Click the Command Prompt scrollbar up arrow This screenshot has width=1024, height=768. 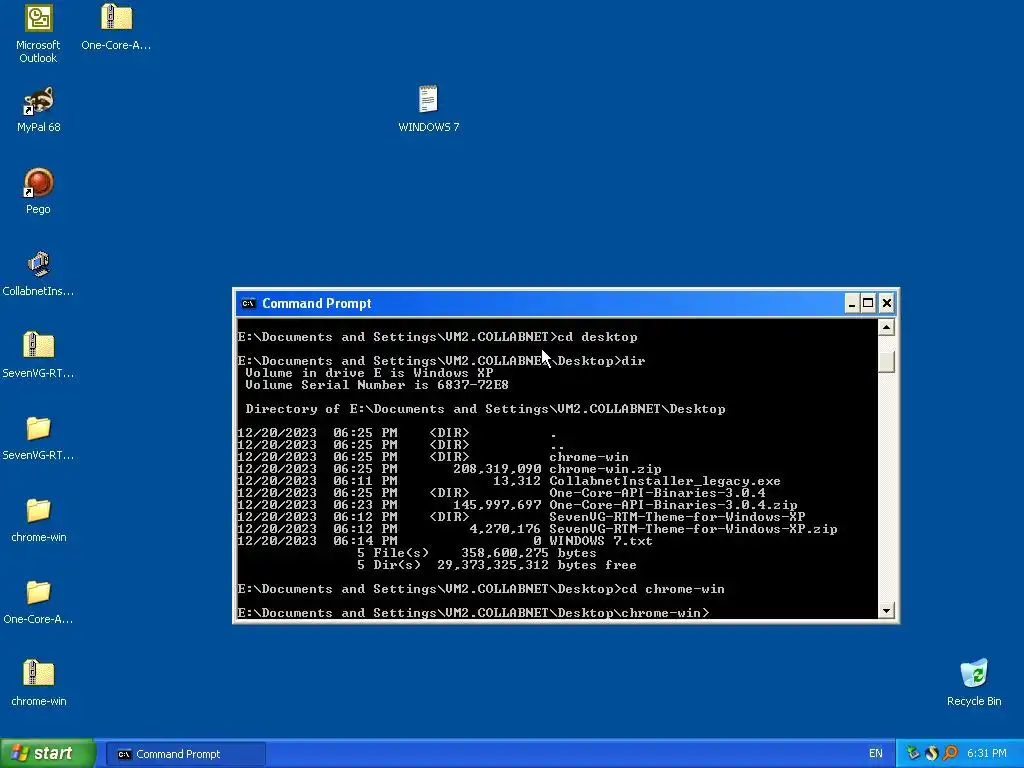click(x=886, y=327)
